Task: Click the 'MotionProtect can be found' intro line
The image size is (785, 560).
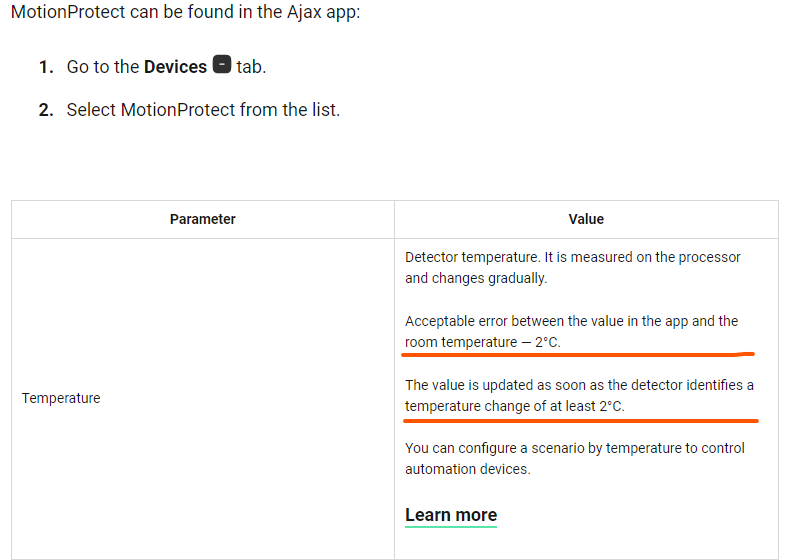Action: coord(185,12)
